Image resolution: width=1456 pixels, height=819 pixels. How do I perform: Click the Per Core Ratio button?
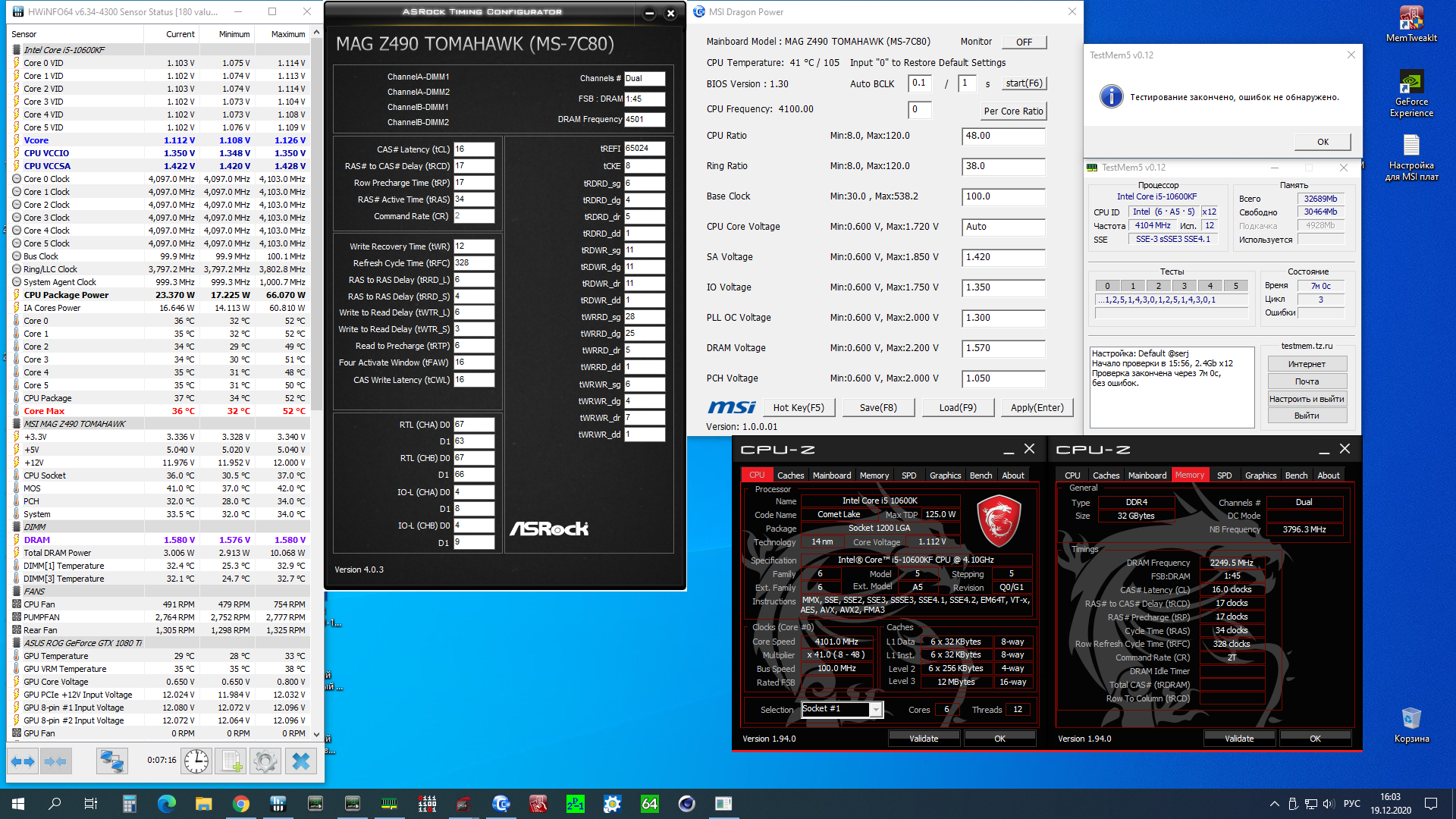(x=1013, y=111)
